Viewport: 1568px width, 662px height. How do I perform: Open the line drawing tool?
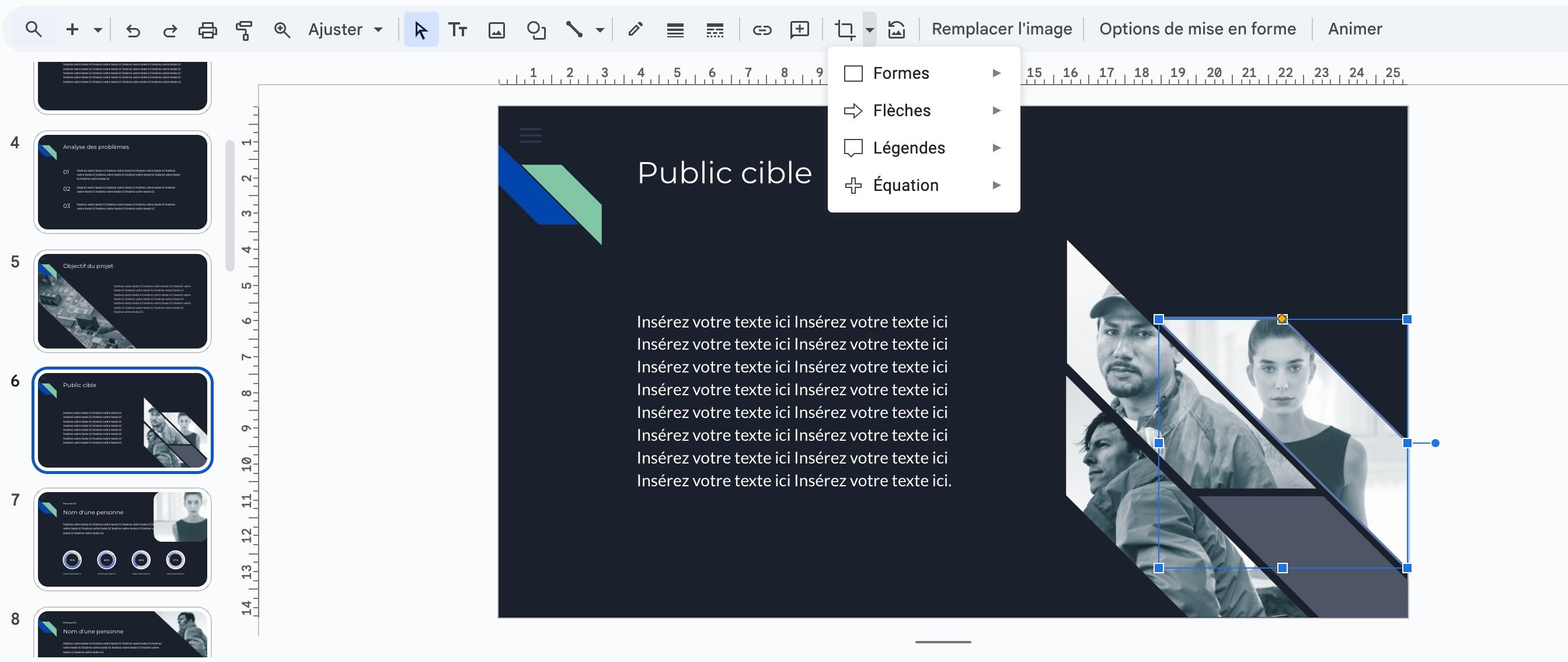[575, 29]
